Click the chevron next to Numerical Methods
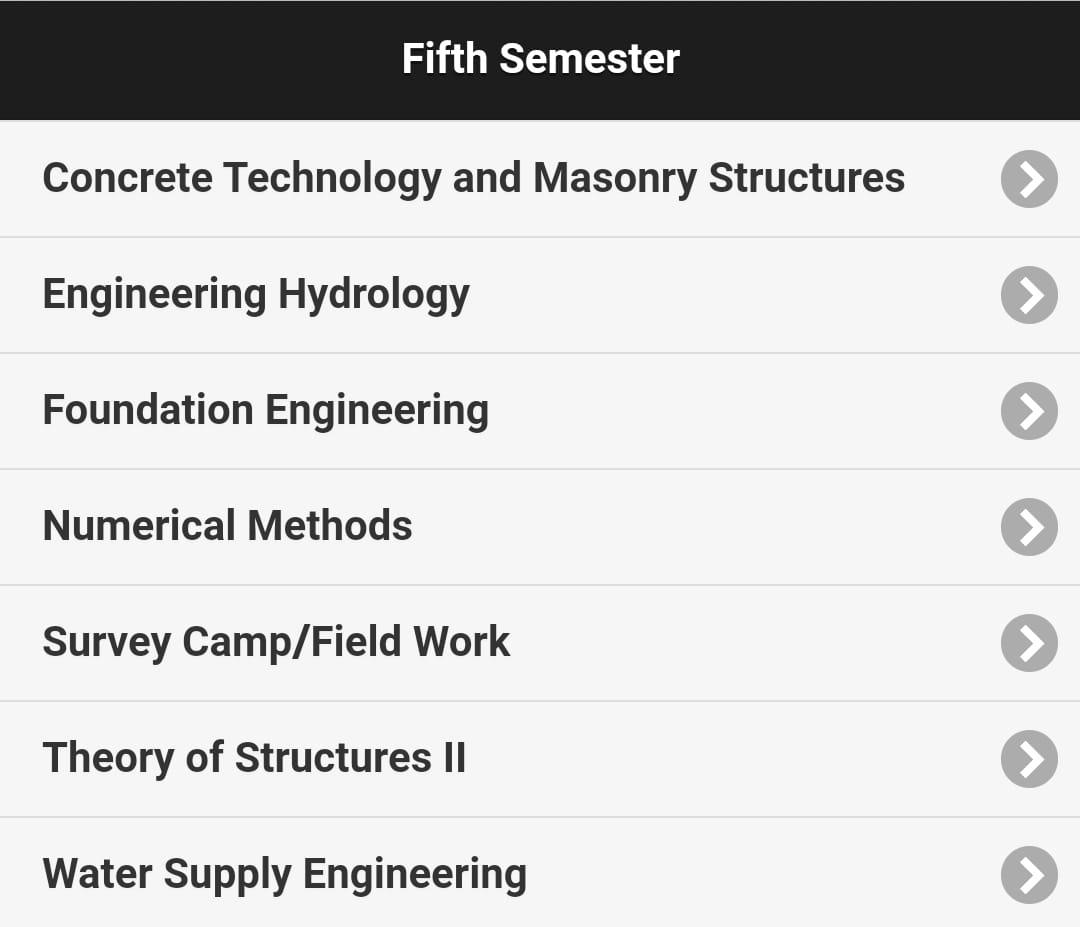The height and width of the screenshot is (927, 1080). pyautogui.click(x=1029, y=527)
